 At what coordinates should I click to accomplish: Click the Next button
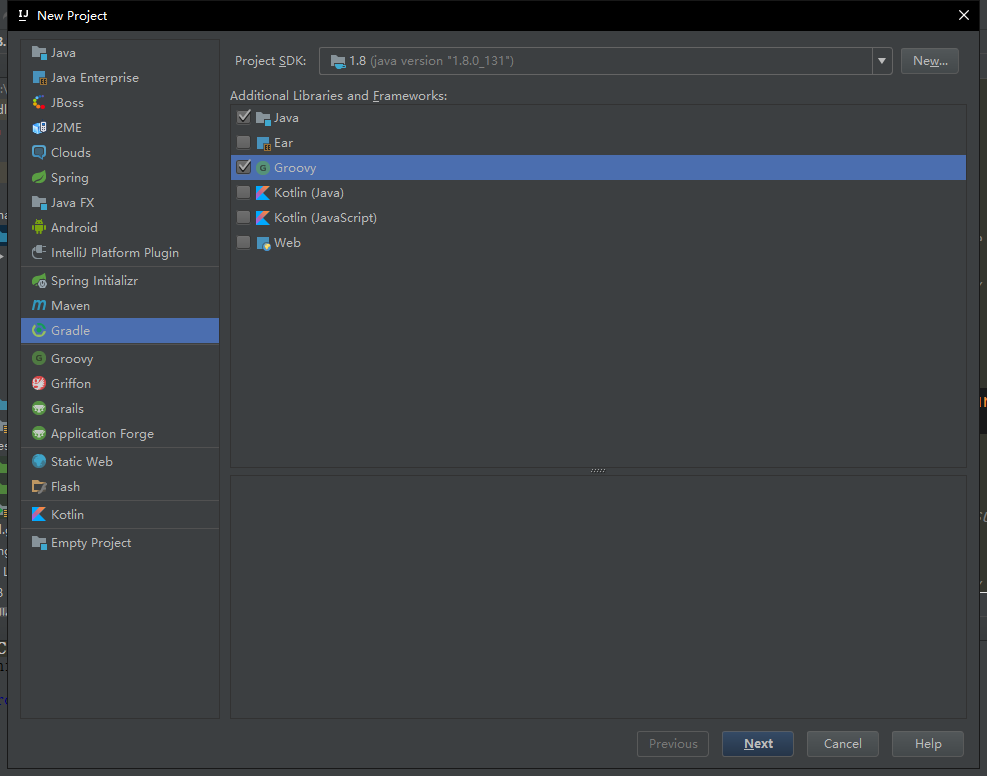758,744
